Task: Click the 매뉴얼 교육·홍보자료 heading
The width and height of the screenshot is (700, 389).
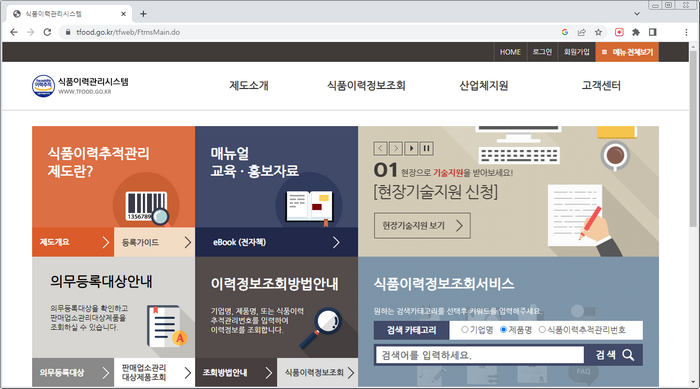Action: pos(254,162)
